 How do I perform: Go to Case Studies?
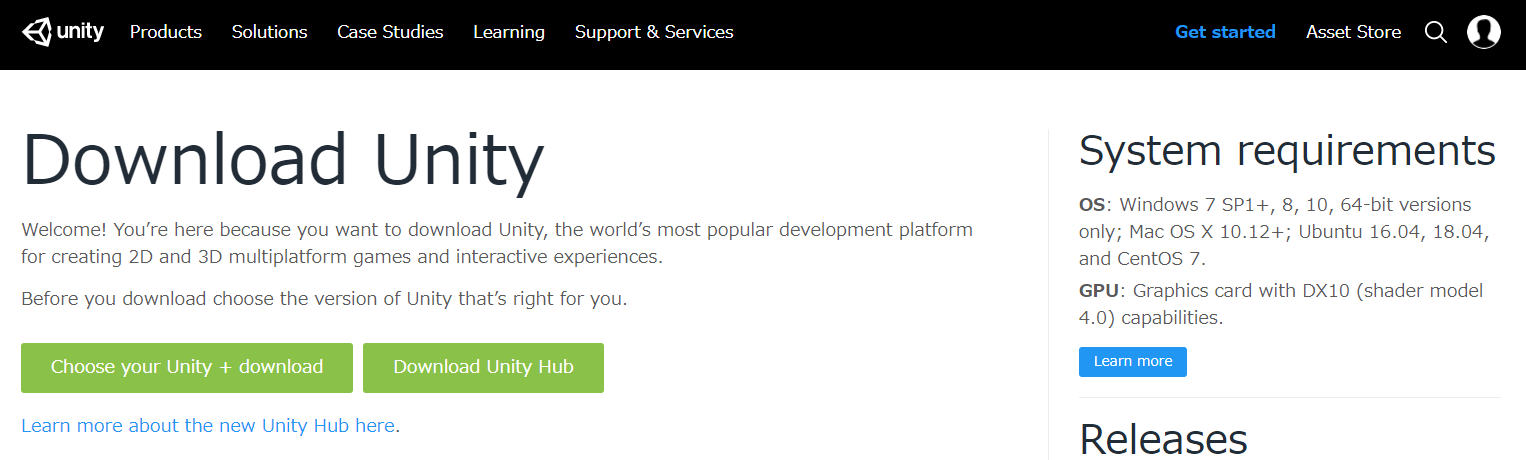click(390, 32)
